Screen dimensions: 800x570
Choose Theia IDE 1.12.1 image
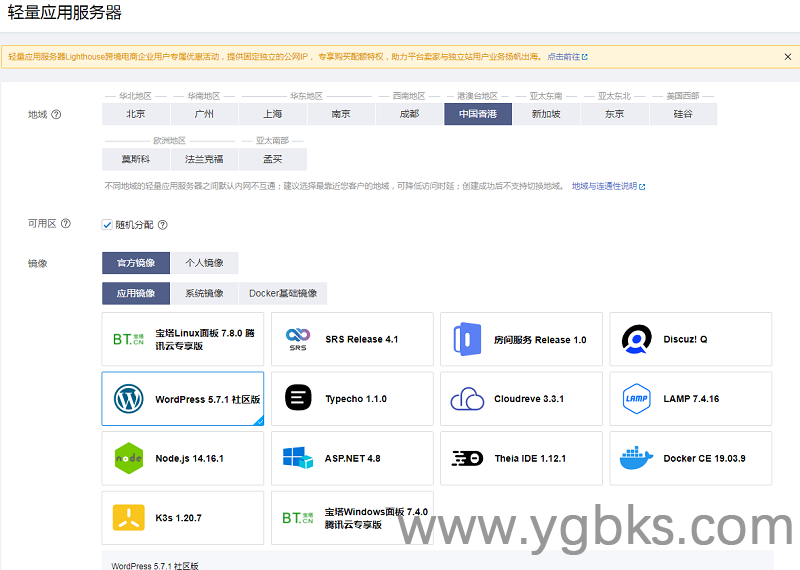[x=521, y=458]
